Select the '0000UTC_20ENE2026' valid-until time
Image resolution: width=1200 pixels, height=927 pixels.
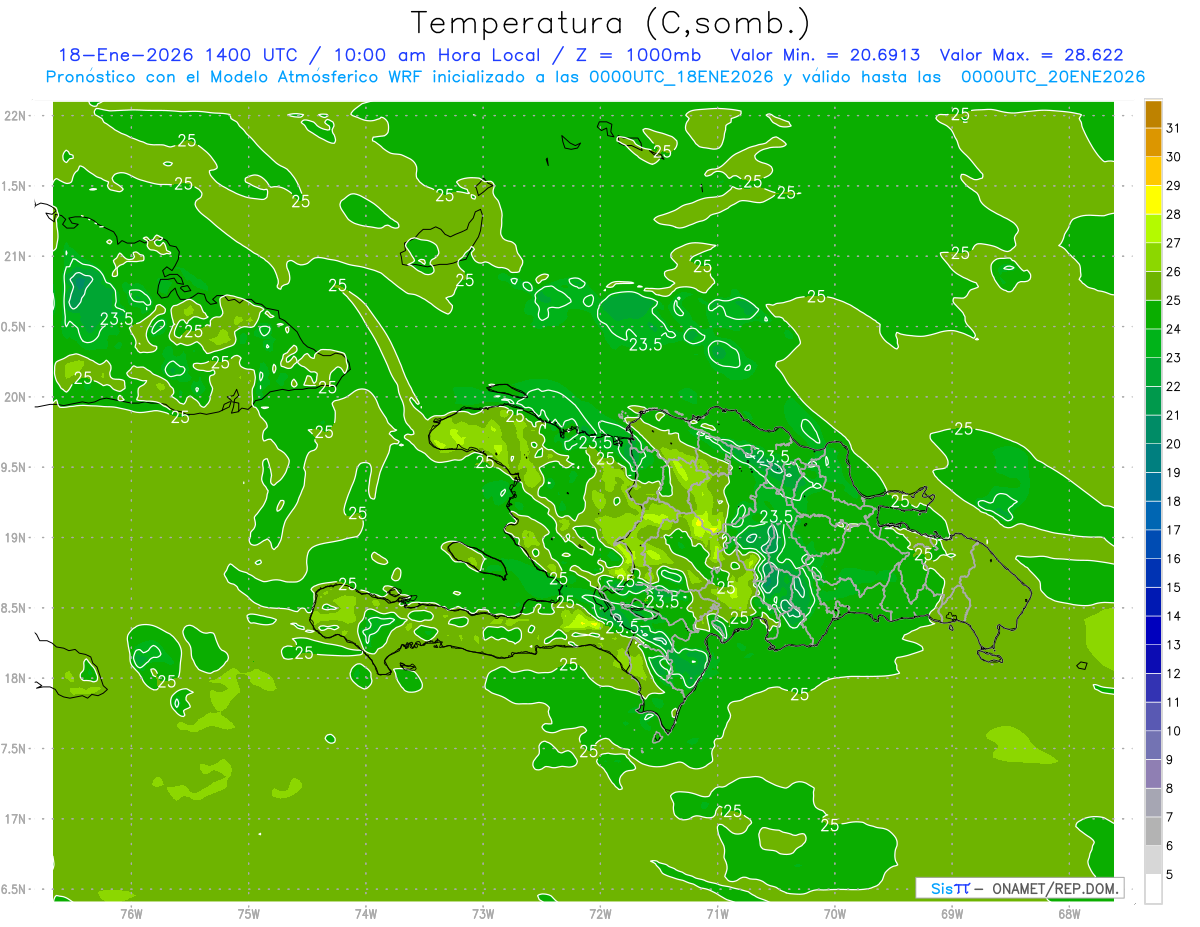(1053, 77)
